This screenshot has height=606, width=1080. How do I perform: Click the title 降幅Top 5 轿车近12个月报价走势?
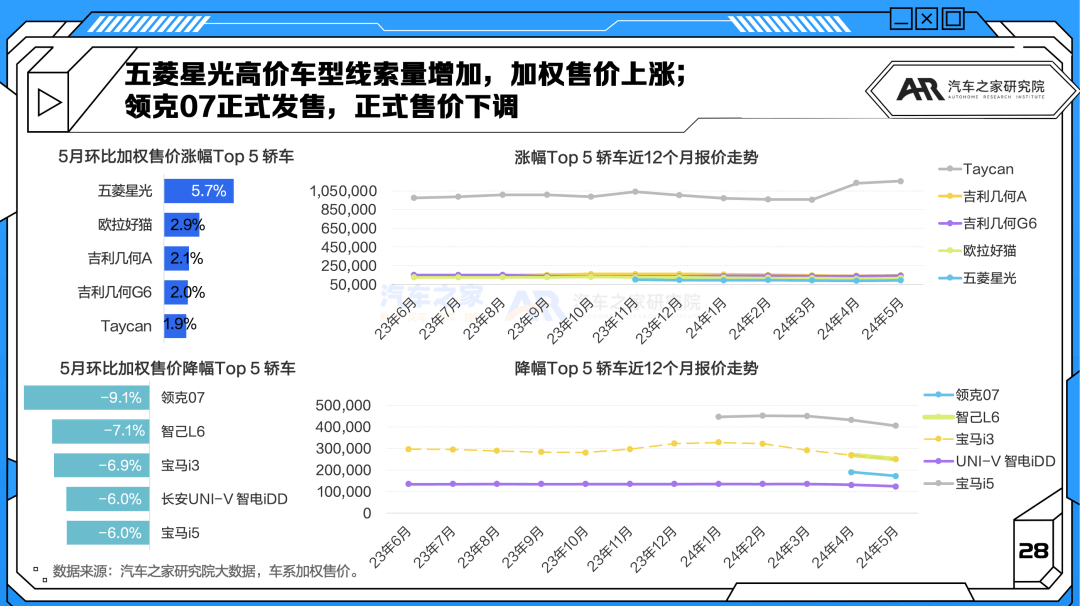point(636,368)
